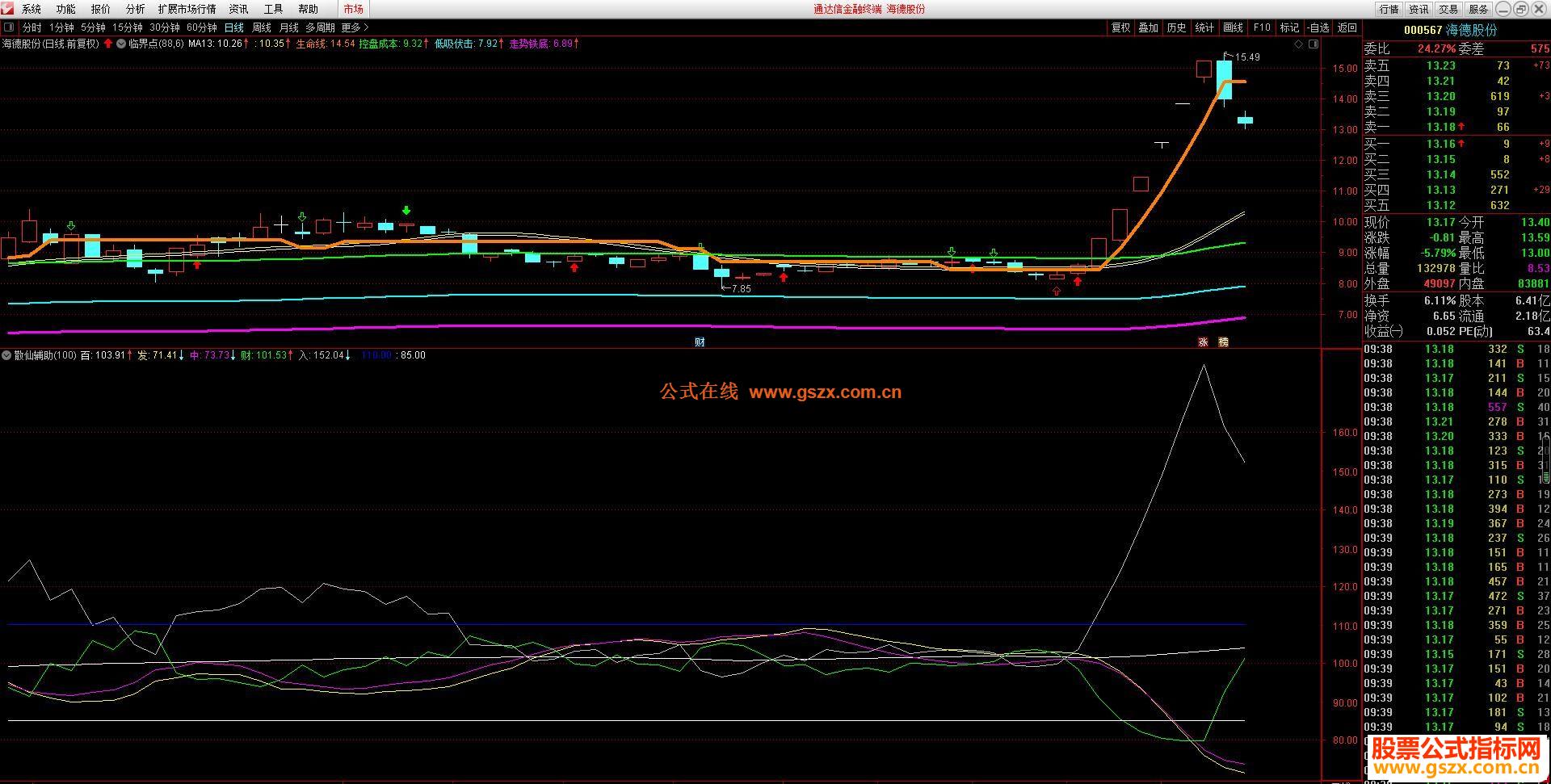
Task: Expand the 临界点 indicator dropdown arrow
Action: coord(121,44)
